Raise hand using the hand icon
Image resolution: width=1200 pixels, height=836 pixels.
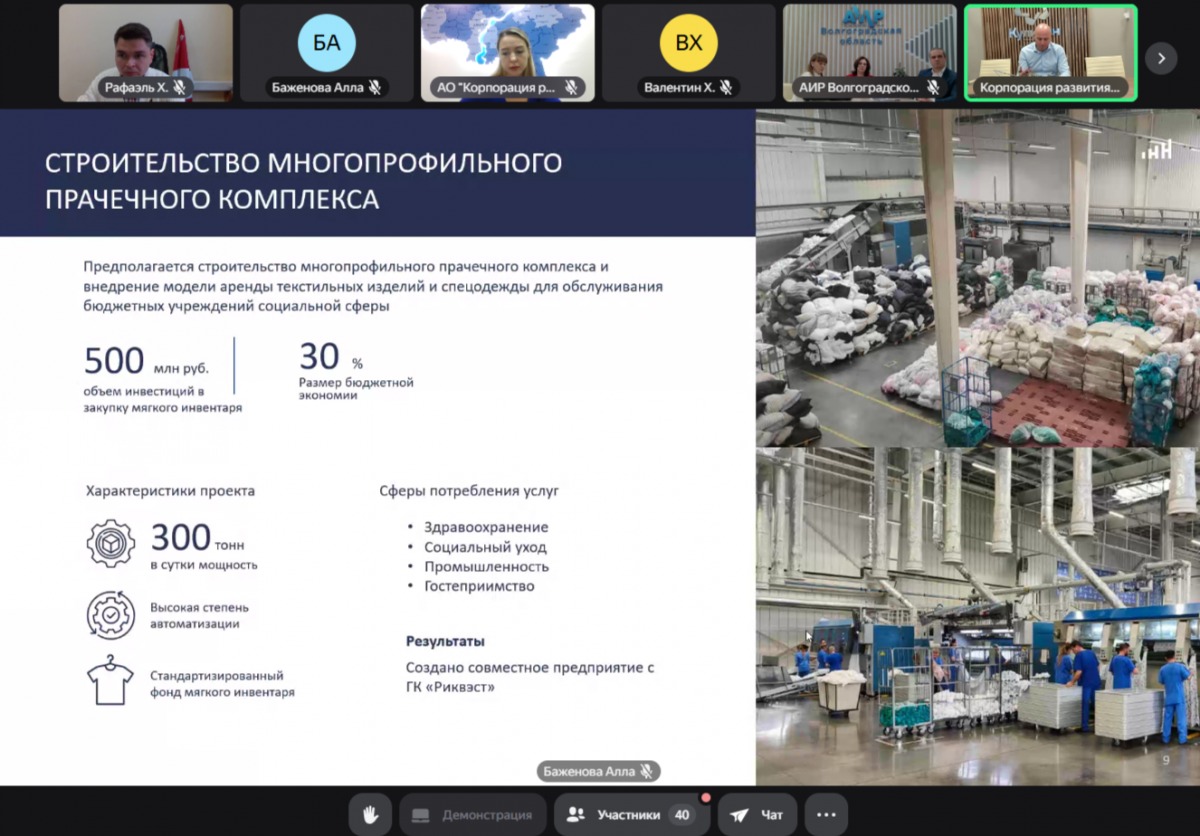[370, 815]
